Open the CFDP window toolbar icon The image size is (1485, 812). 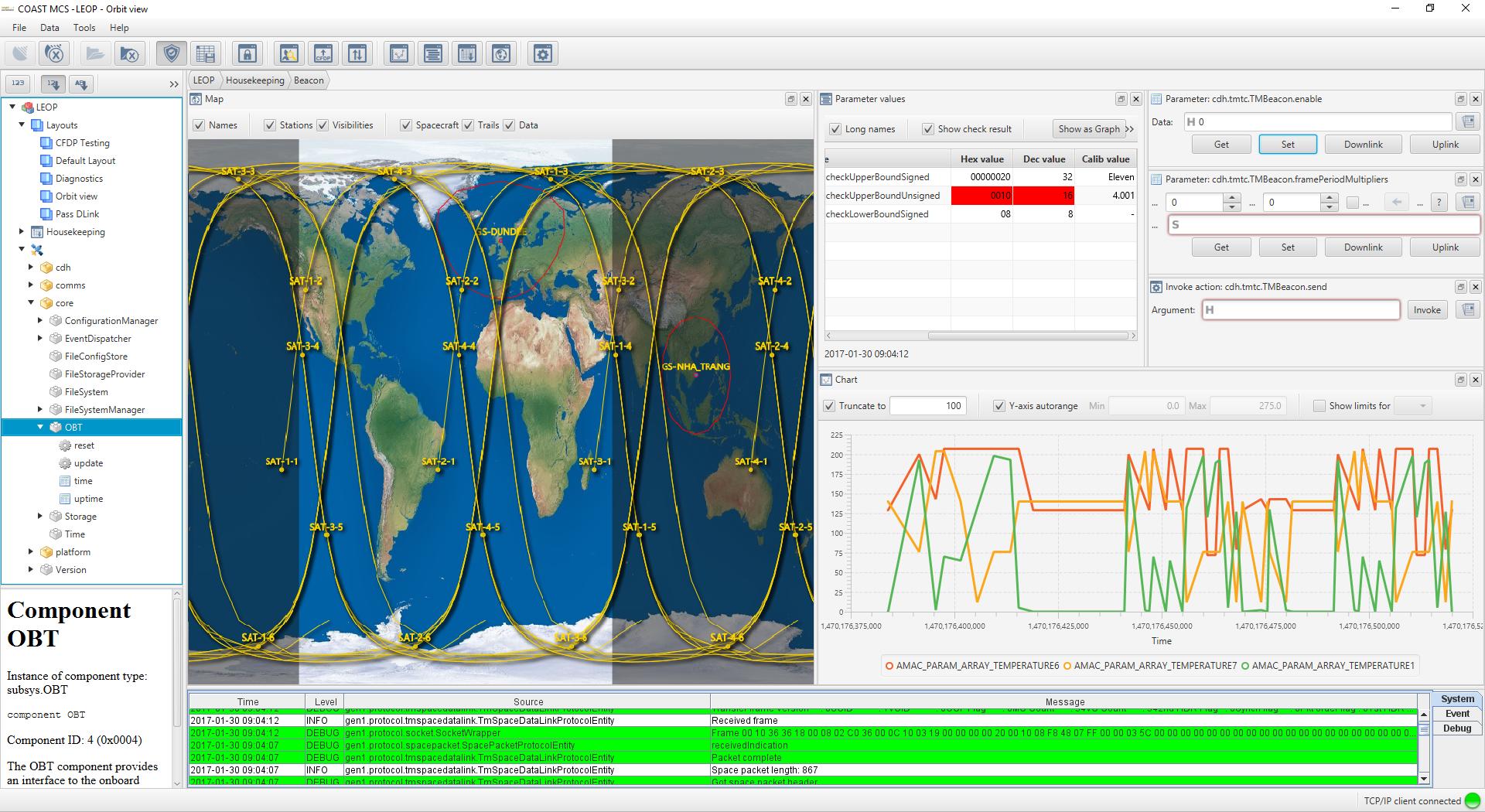point(323,53)
